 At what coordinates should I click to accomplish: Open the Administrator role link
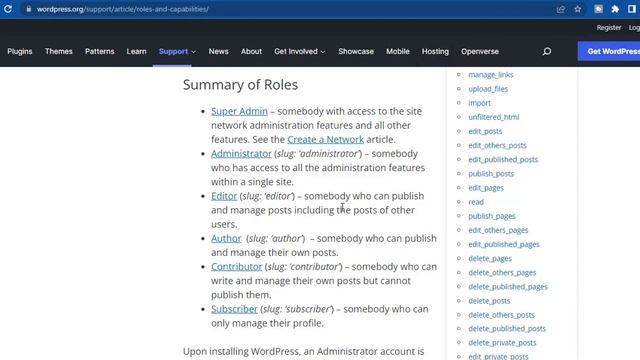pos(241,153)
